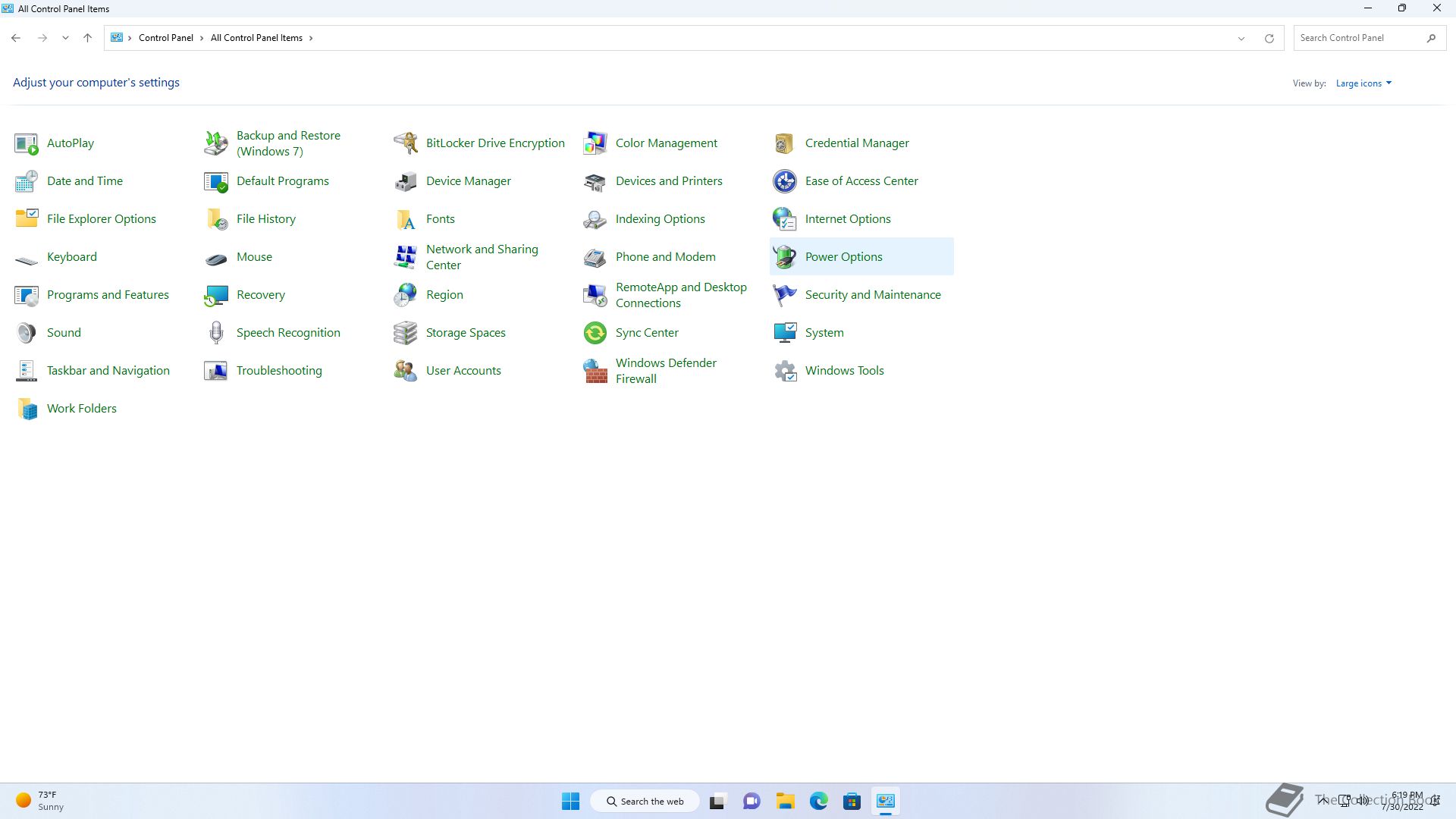Image resolution: width=1456 pixels, height=819 pixels.
Task: Open the User Accounts text link
Action: pyautogui.click(x=463, y=371)
